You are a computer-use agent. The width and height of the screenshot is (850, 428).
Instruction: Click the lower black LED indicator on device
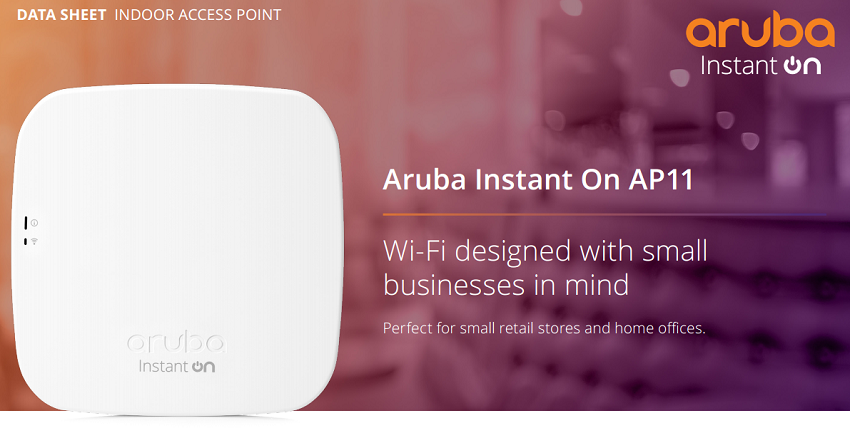pos(25,241)
